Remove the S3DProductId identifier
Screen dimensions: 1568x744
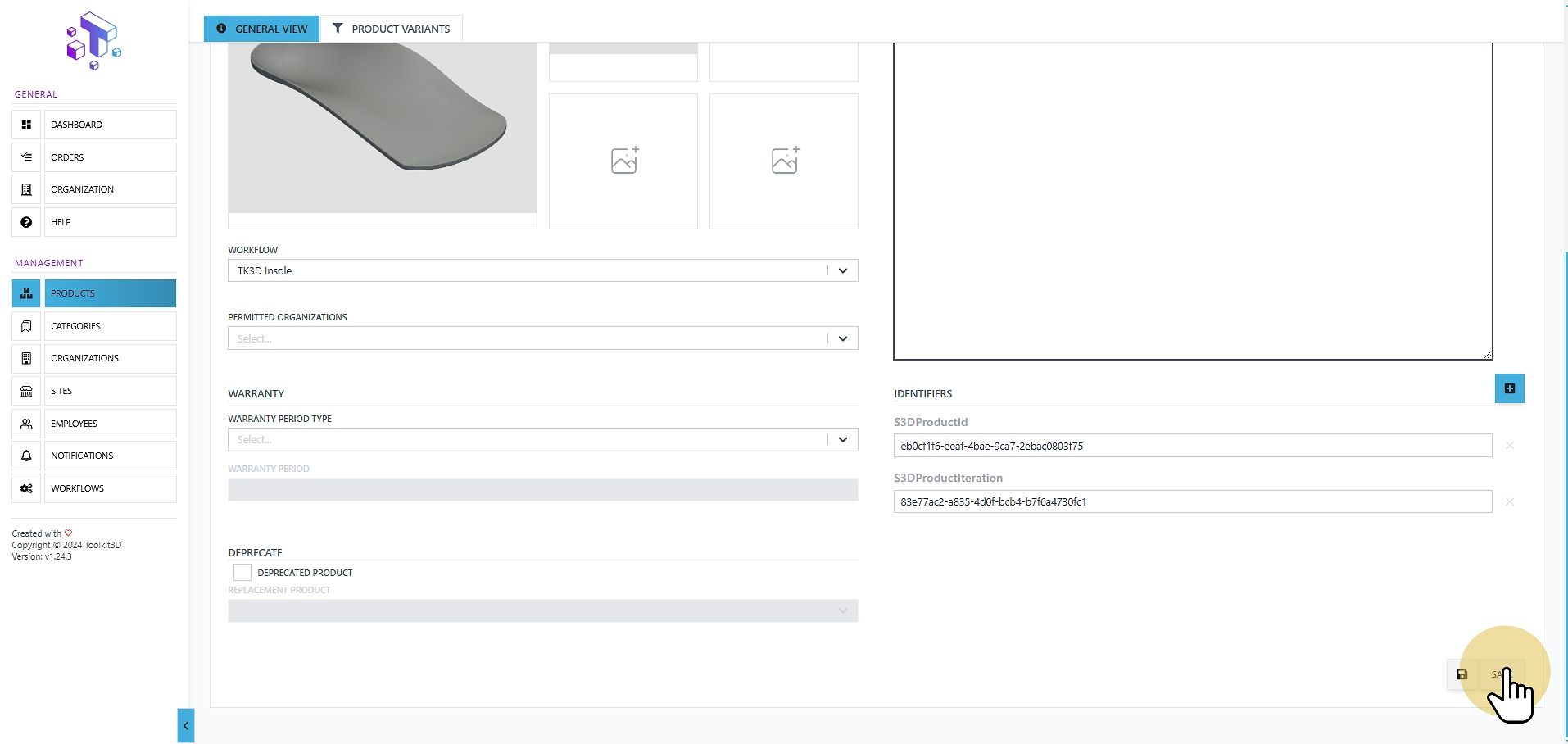[x=1510, y=446]
